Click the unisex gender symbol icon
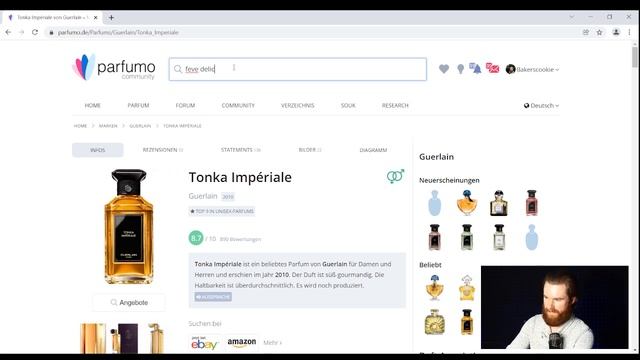The width and height of the screenshot is (640, 360). (x=395, y=176)
